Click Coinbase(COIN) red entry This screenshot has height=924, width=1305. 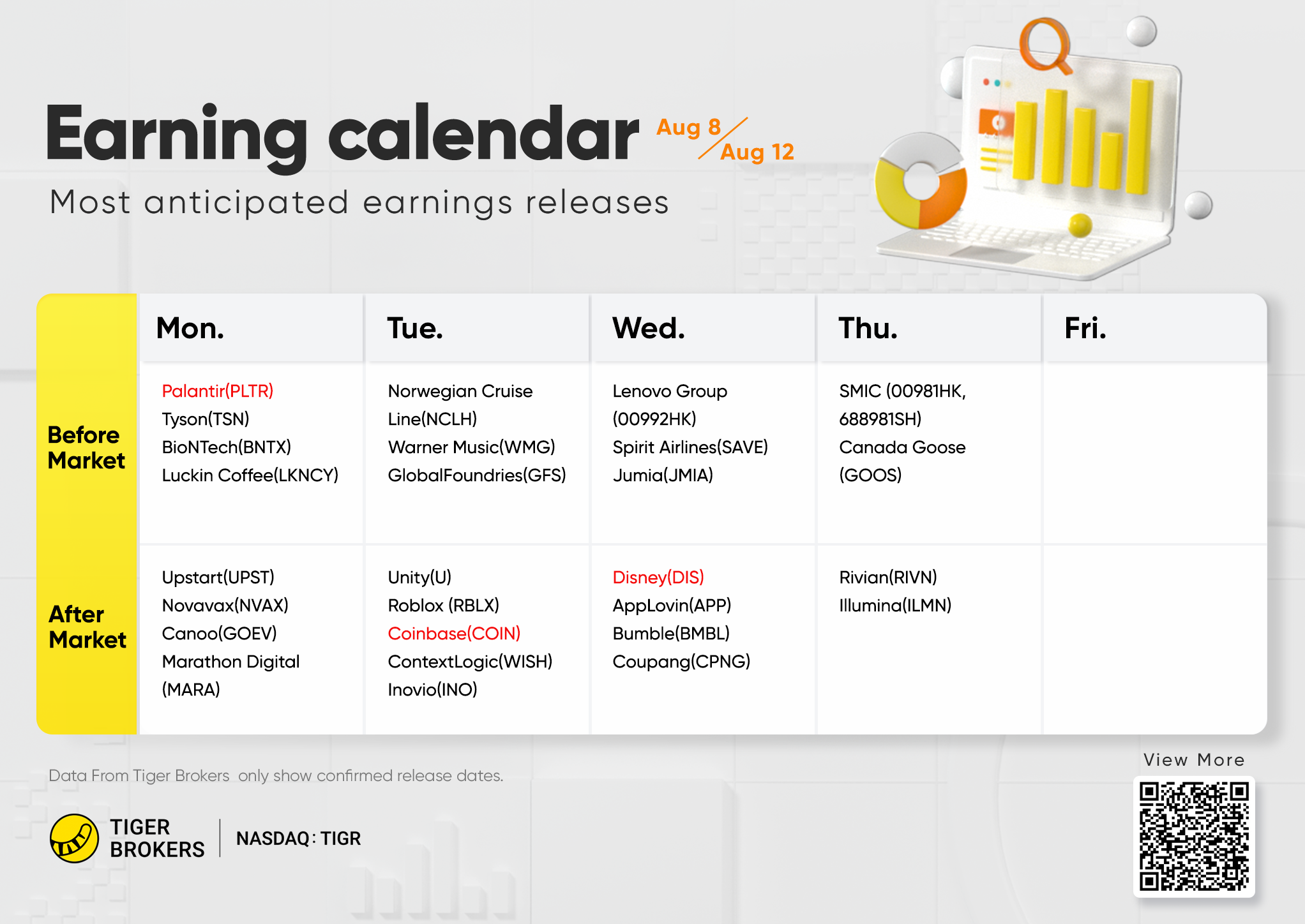coord(454,633)
